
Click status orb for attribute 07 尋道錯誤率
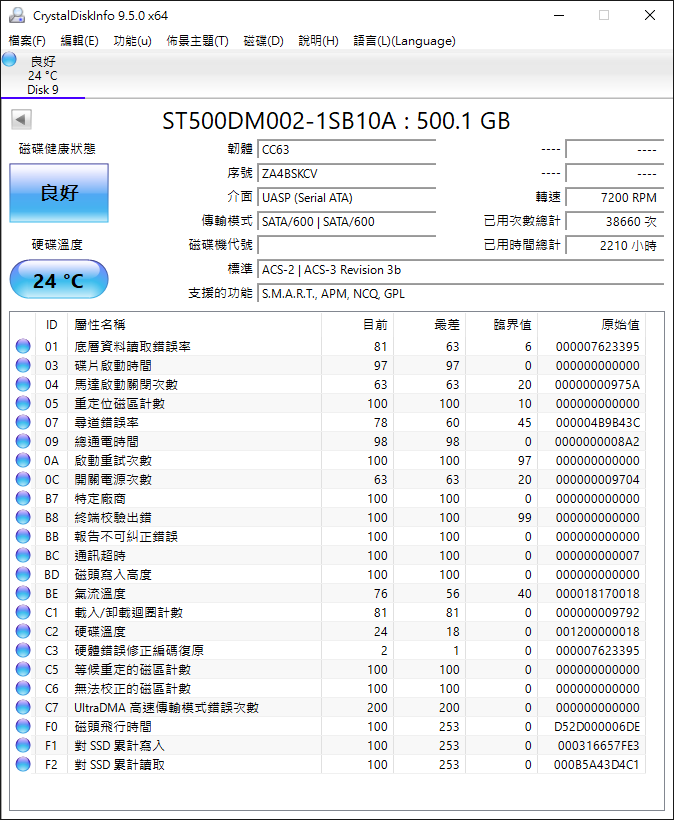(x=23, y=422)
